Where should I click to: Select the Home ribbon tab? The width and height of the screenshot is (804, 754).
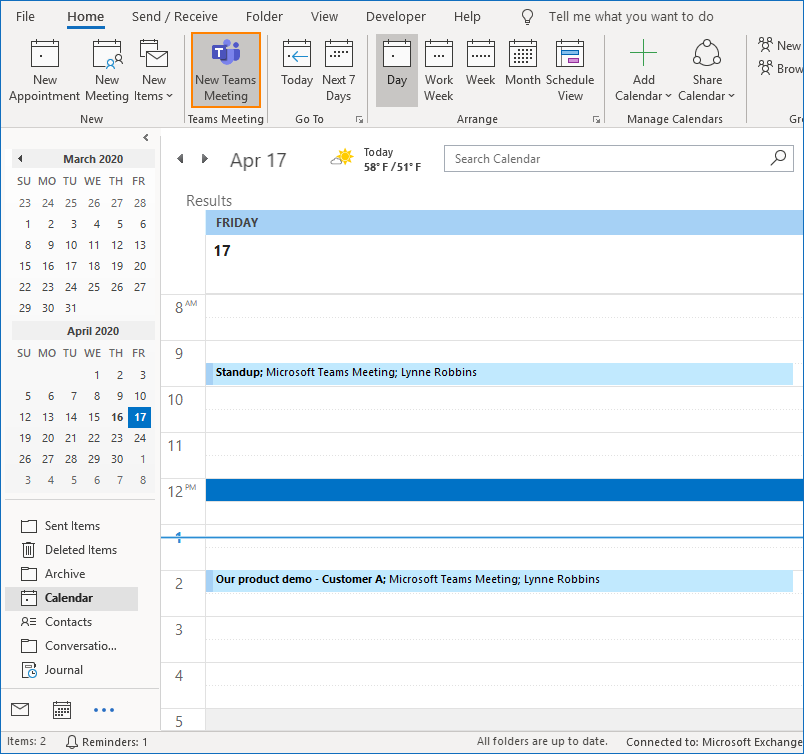point(86,16)
